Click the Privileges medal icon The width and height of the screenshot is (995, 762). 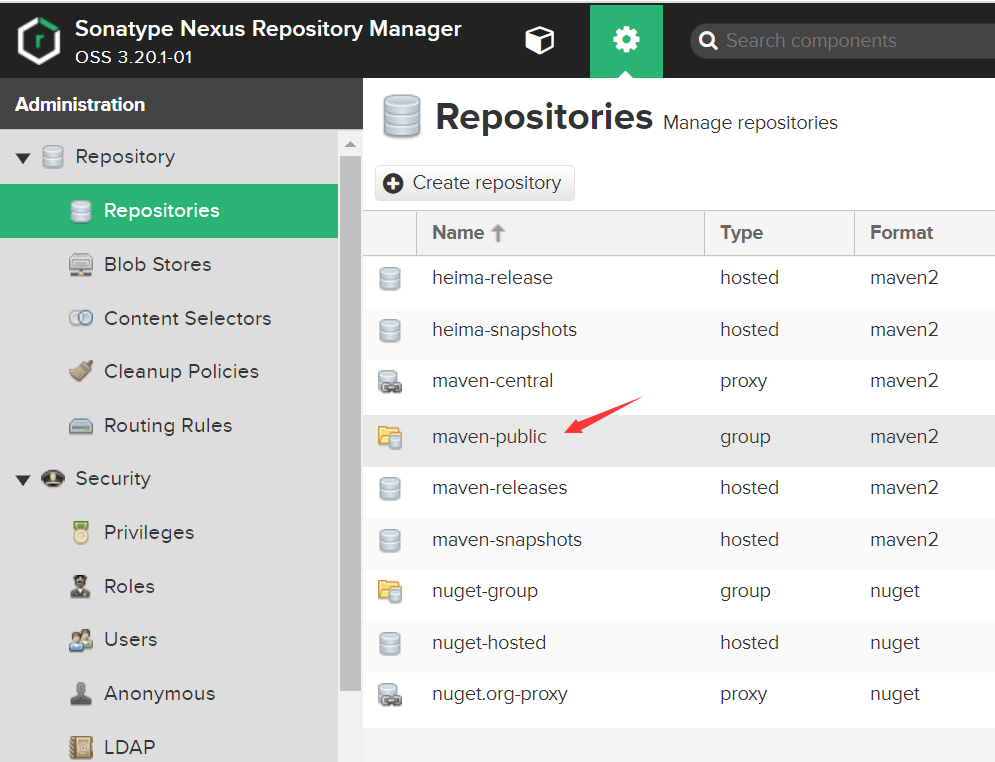click(81, 533)
